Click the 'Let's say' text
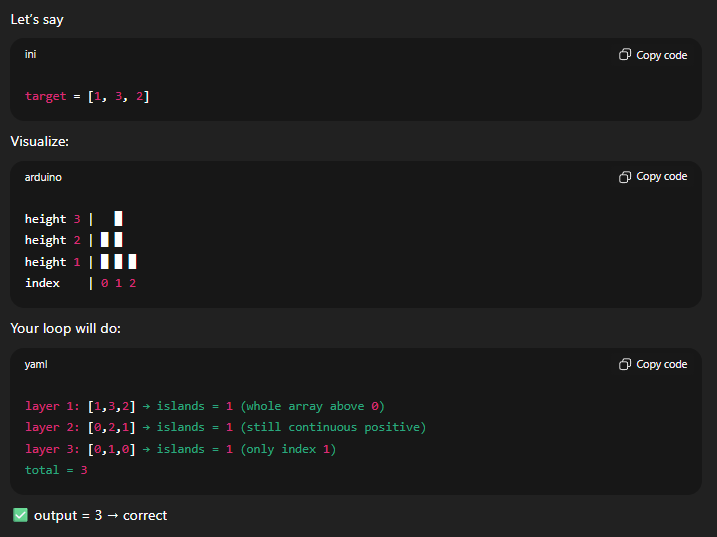Viewport: 717px width, 537px height. (37, 20)
